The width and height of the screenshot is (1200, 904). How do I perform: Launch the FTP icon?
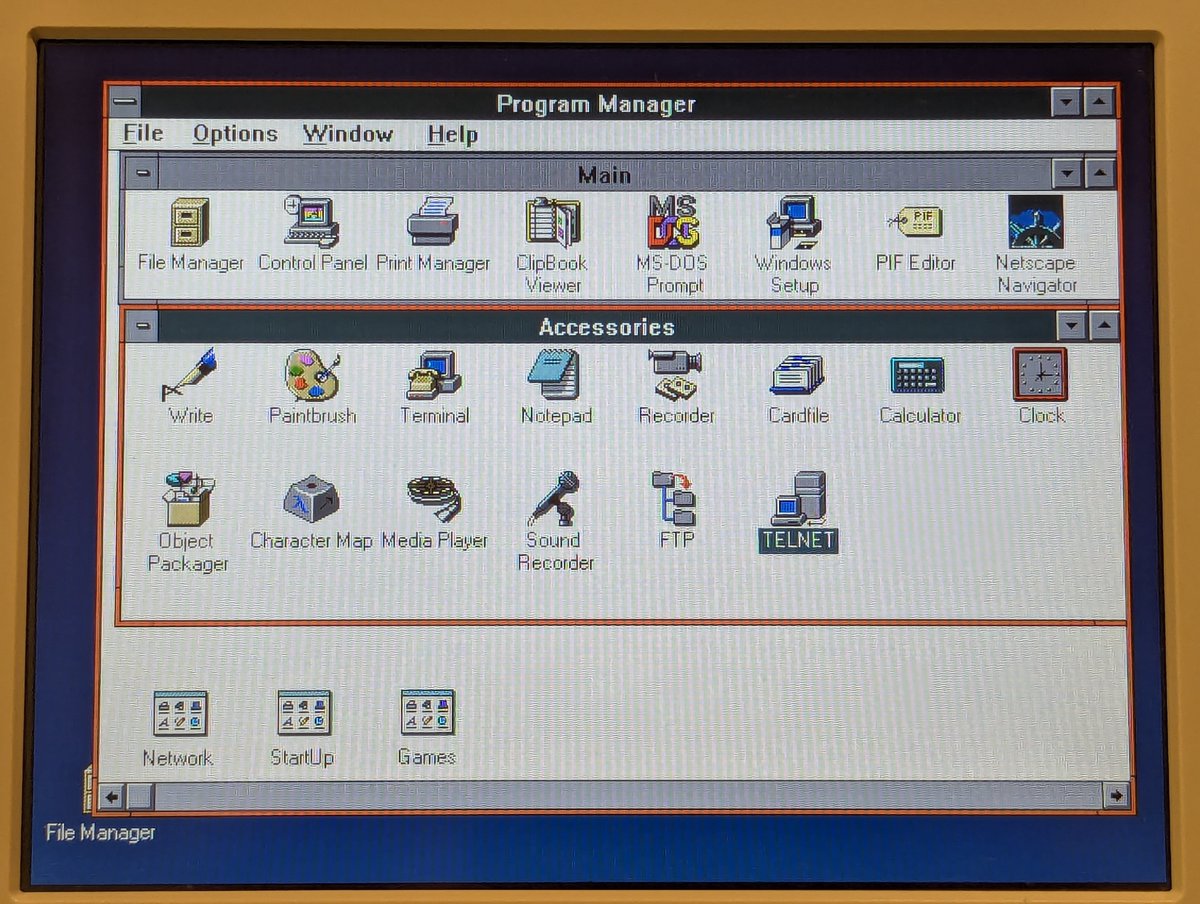click(676, 499)
